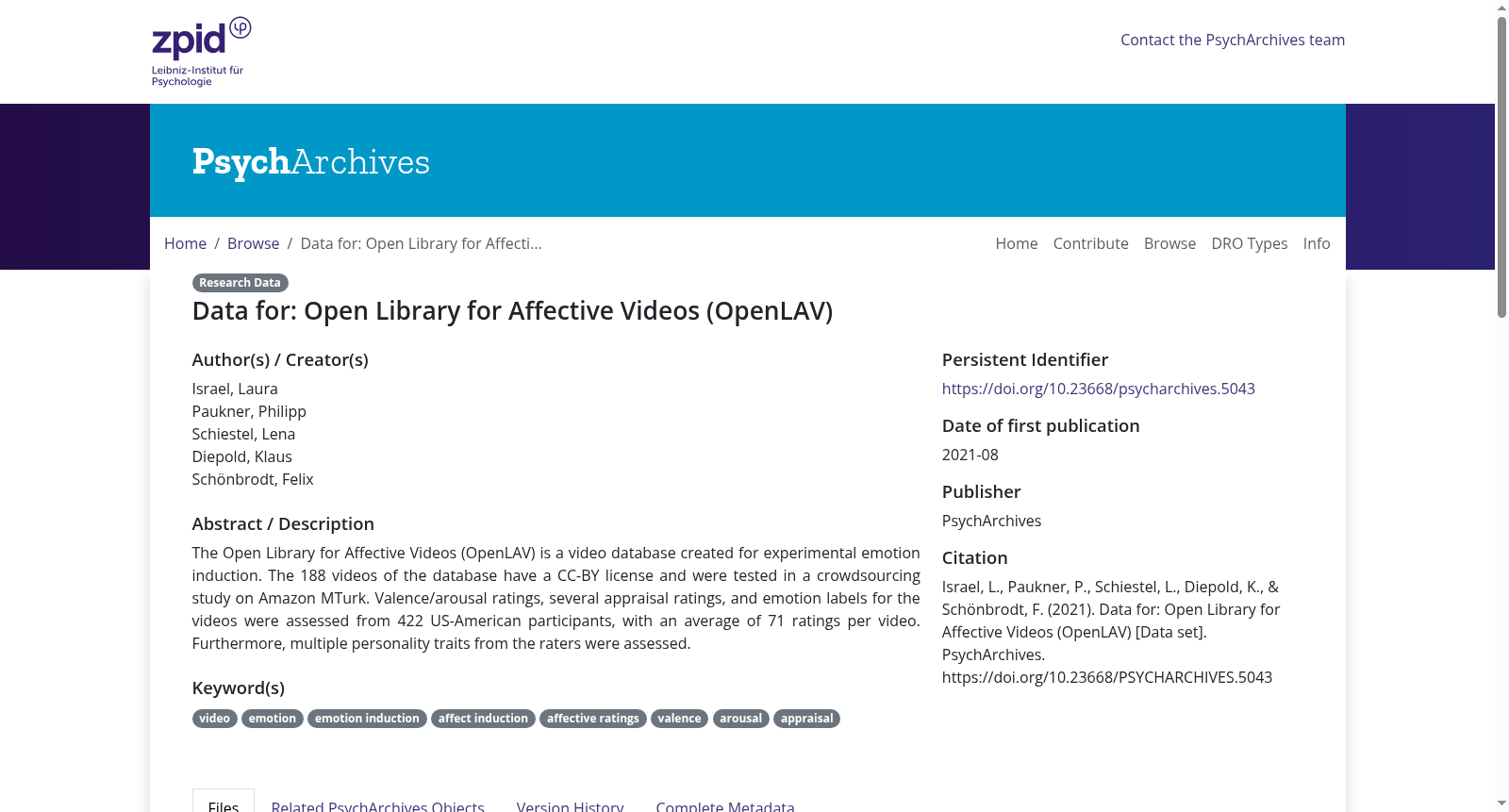Select author Paukner, Philipp

point(249,411)
